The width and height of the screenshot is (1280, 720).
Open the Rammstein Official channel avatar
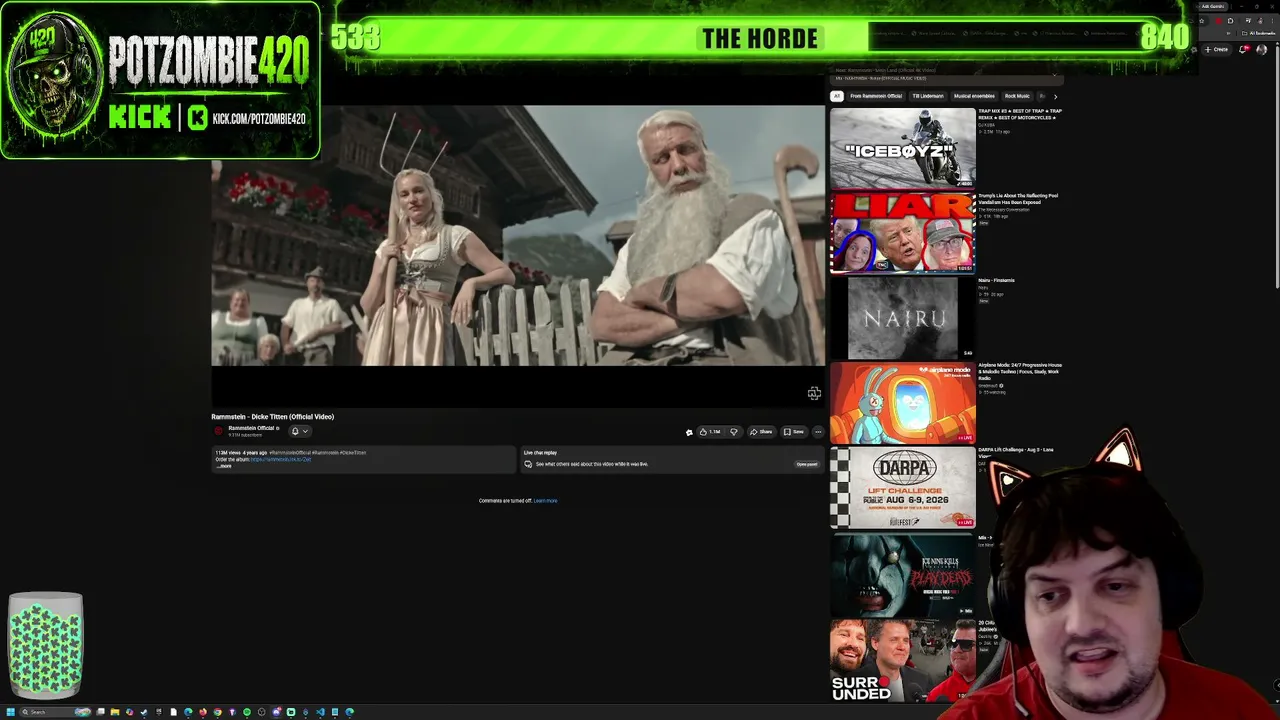tap(219, 431)
